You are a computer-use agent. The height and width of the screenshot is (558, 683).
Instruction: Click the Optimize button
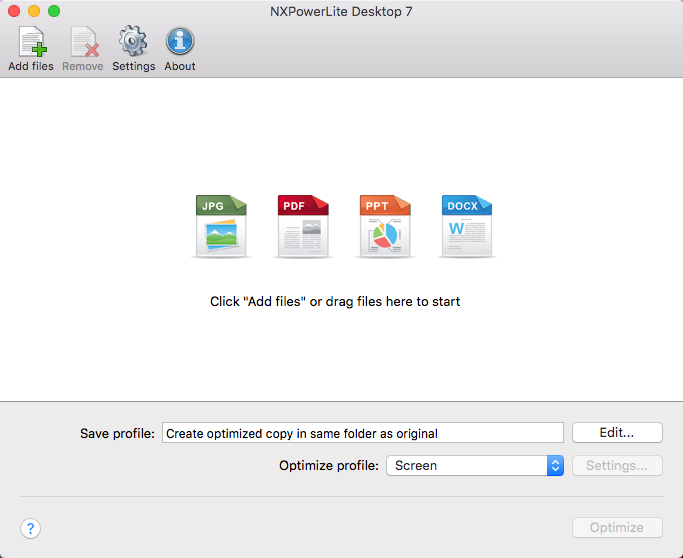(617, 528)
